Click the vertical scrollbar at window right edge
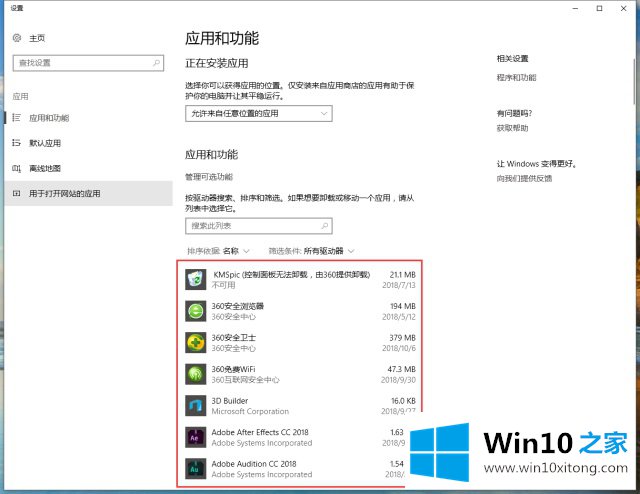 (x=634, y=82)
